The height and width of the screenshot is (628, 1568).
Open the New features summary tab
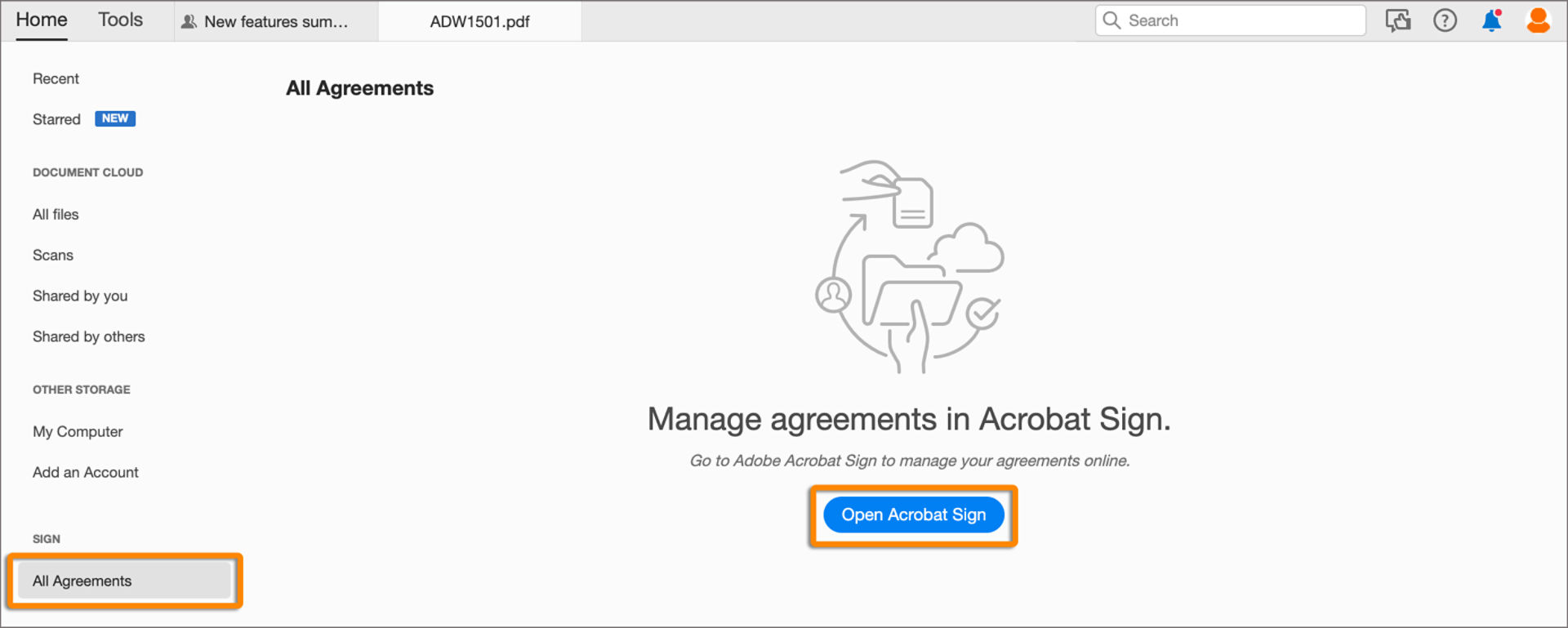[278, 21]
